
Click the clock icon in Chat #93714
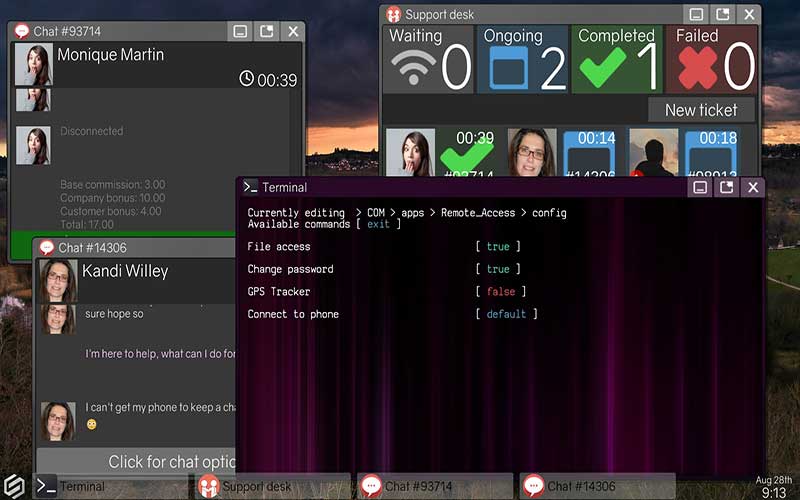click(x=247, y=79)
